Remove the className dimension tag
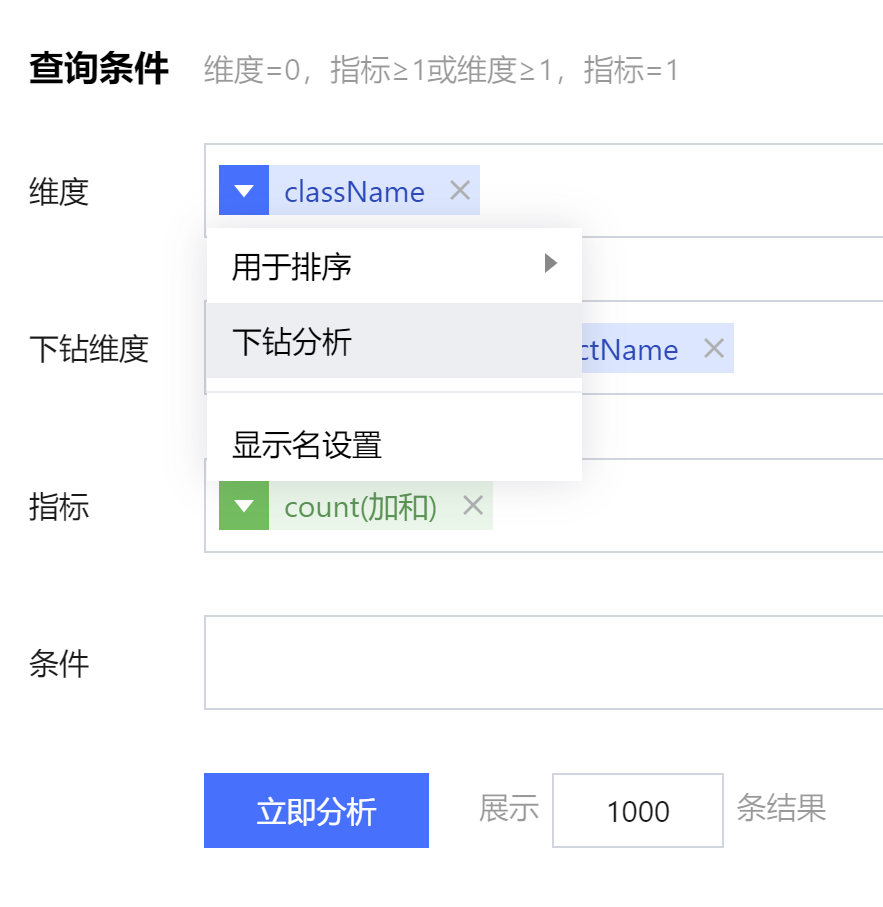The image size is (883, 907). pyautogui.click(x=460, y=191)
